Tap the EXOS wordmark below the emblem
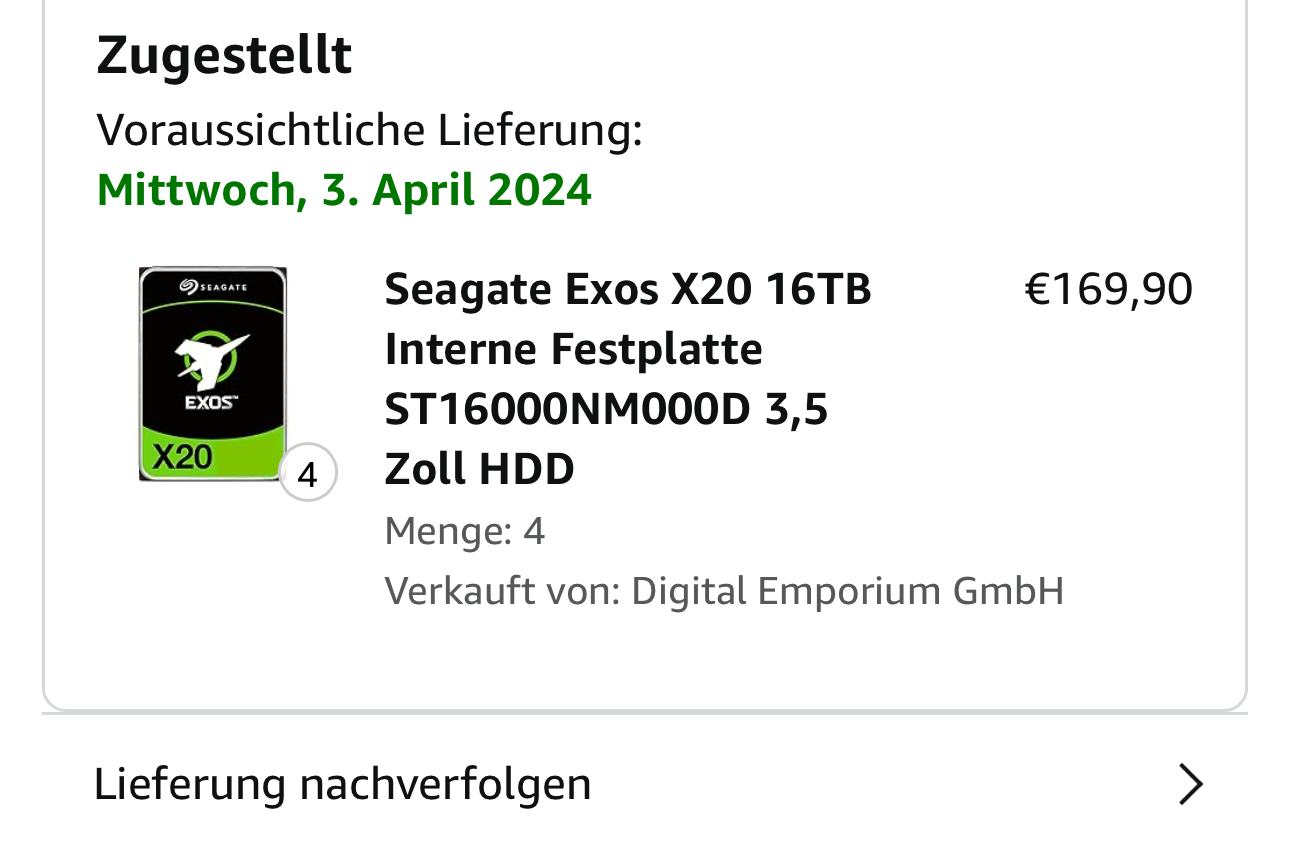1290x863 pixels. click(210, 402)
